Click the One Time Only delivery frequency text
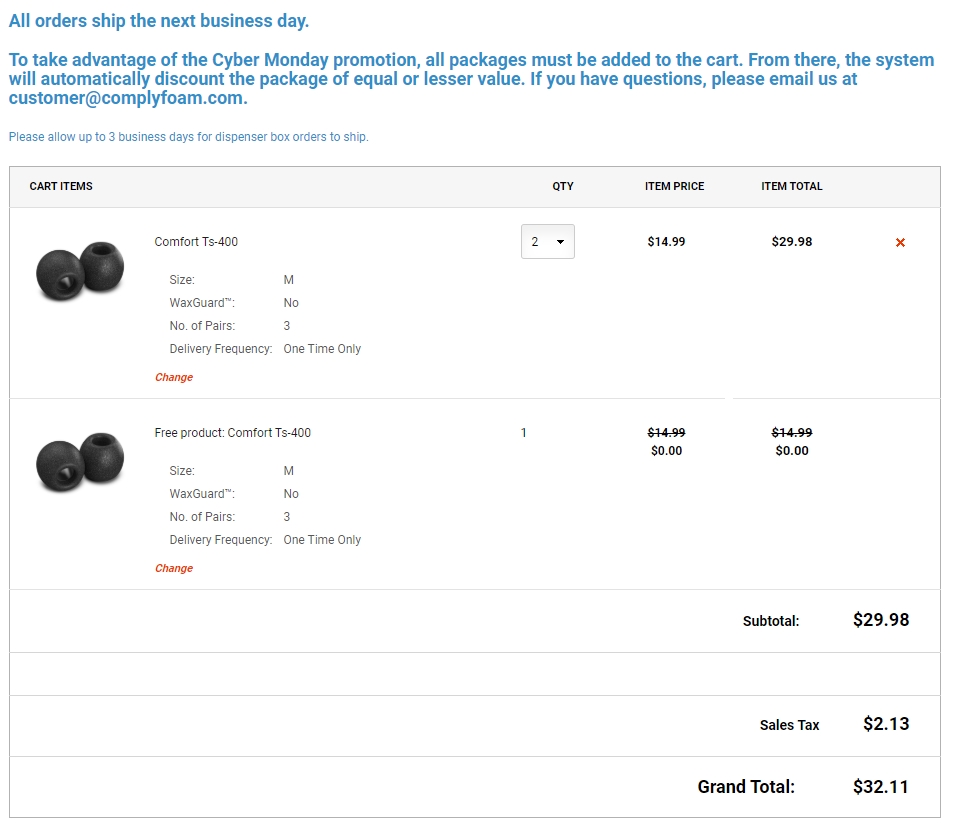956x827 pixels. click(x=321, y=349)
